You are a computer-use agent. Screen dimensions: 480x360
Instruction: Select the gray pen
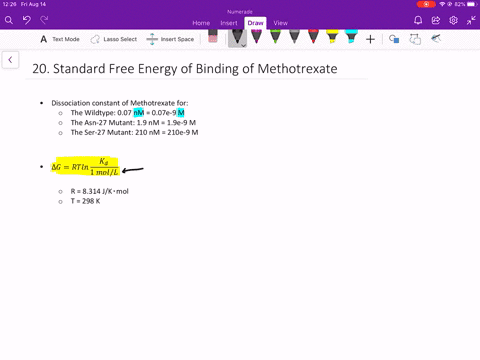[x=294, y=37]
